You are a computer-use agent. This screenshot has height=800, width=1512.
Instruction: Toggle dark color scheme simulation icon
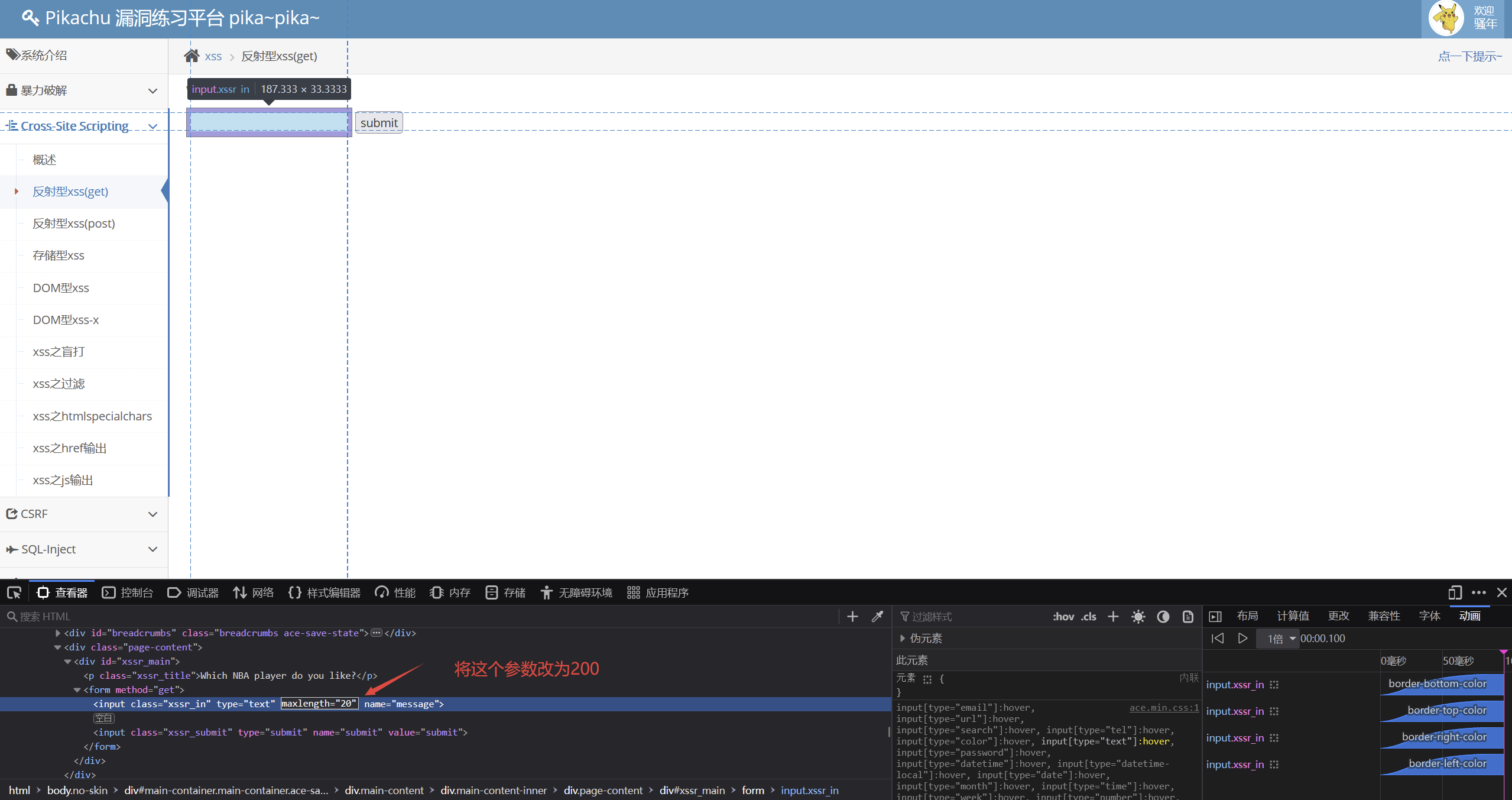[1163, 617]
